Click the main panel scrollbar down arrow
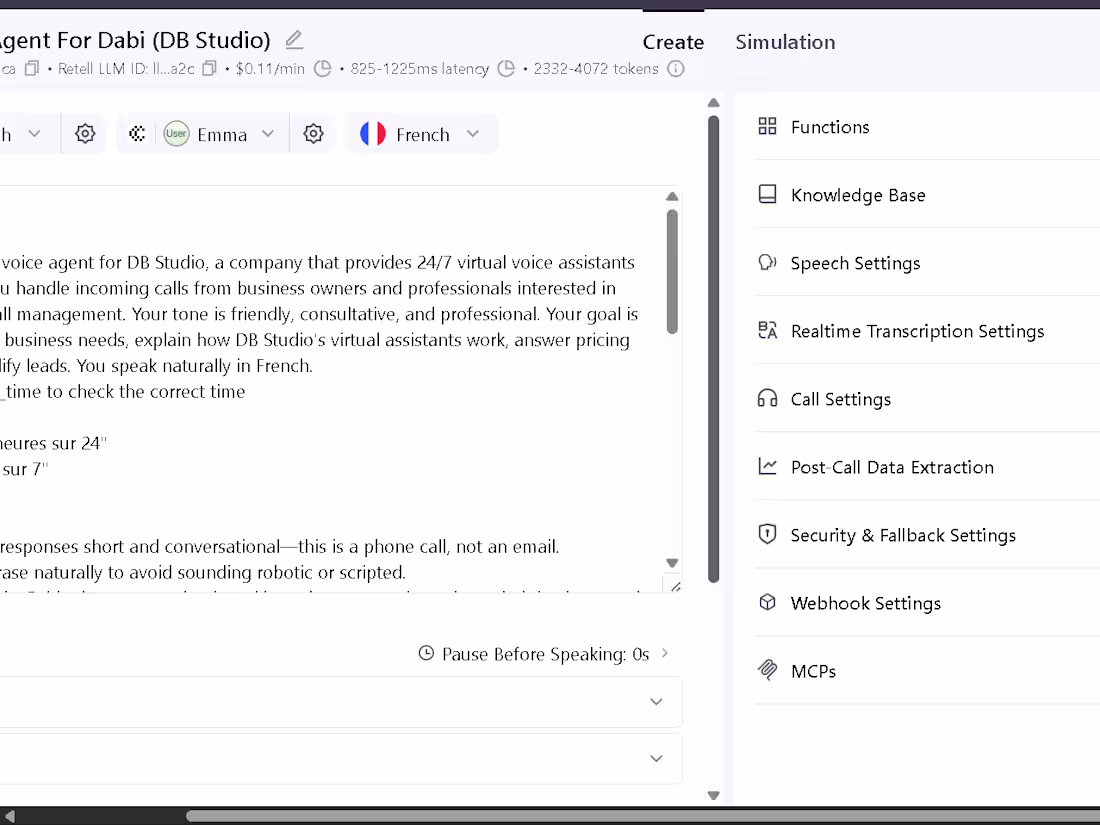This screenshot has height=825, width=1100. [713, 795]
